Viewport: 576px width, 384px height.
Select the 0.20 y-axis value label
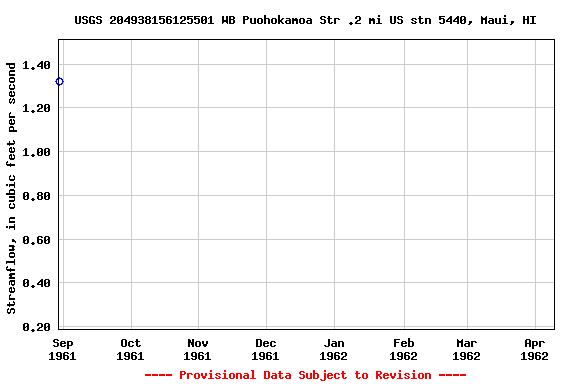point(36,327)
